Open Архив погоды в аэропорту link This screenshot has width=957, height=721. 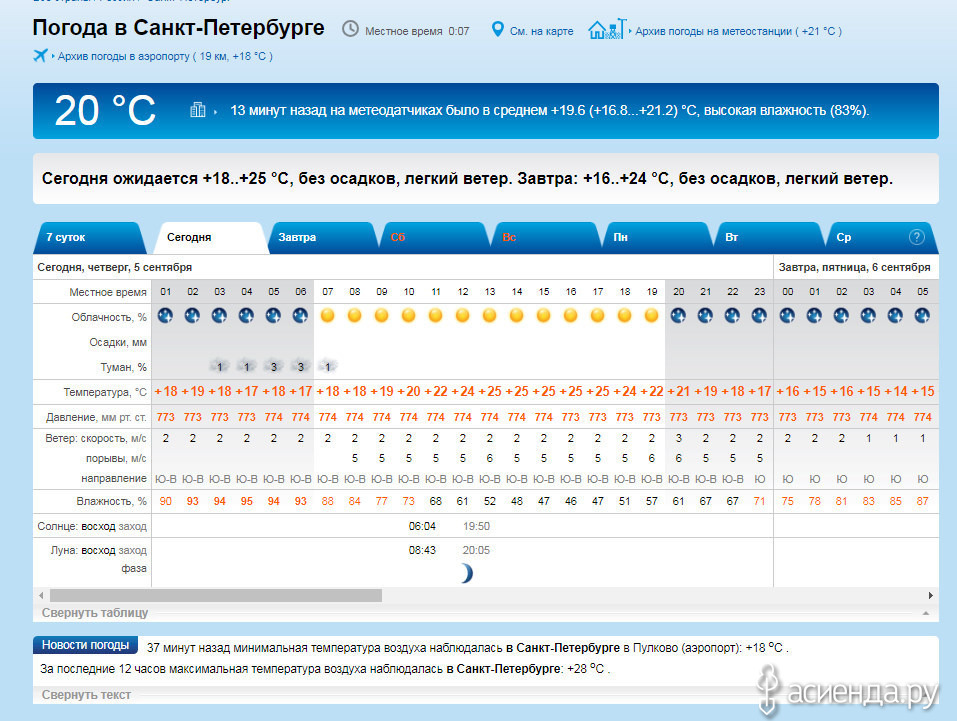(x=165, y=56)
